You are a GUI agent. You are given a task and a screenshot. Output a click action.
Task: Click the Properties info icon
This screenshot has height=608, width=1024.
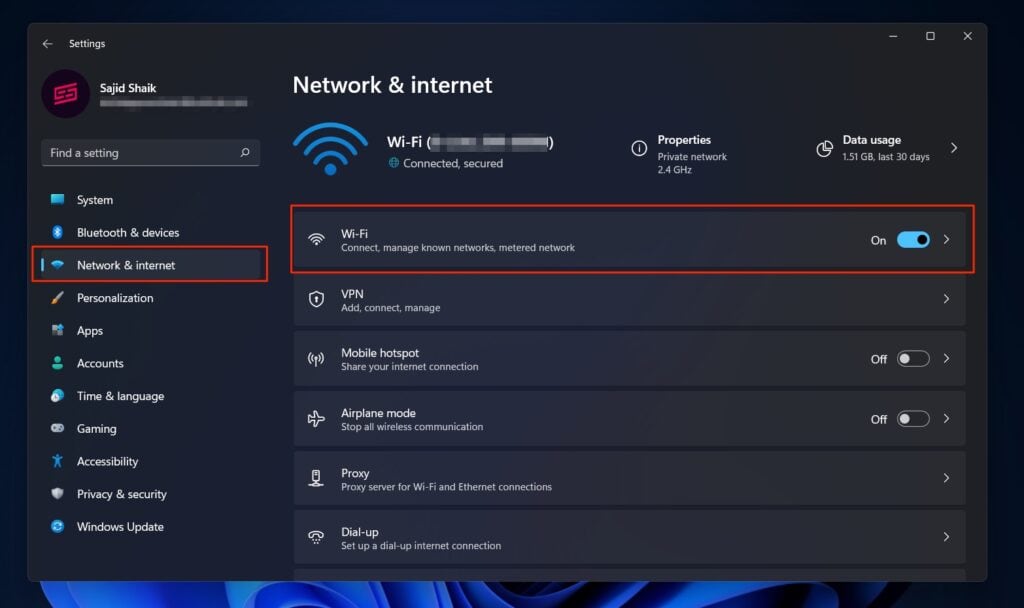point(639,148)
